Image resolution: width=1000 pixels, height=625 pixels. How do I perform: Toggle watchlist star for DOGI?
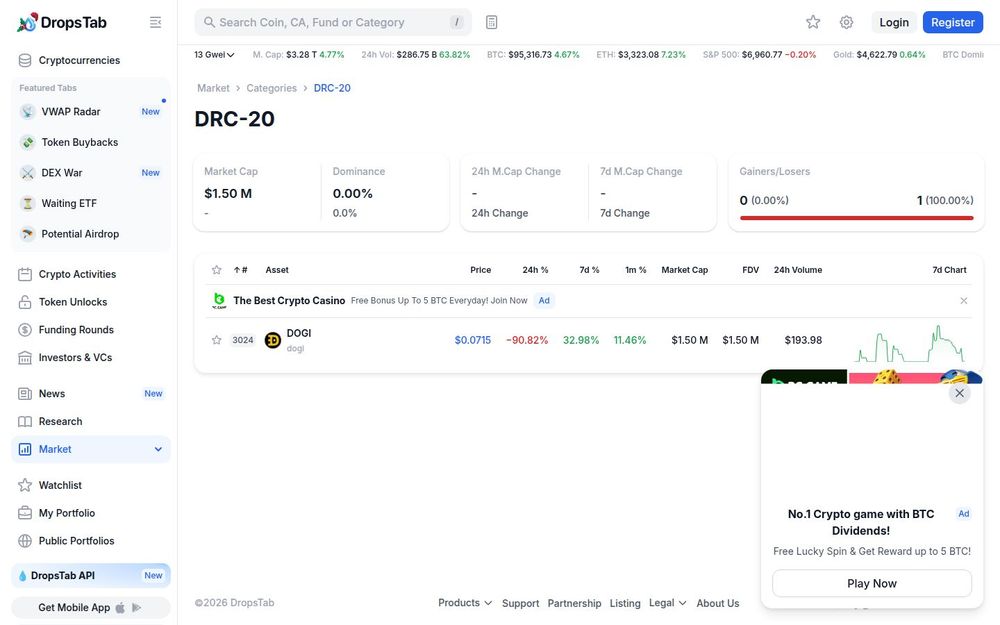tap(217, 340)
